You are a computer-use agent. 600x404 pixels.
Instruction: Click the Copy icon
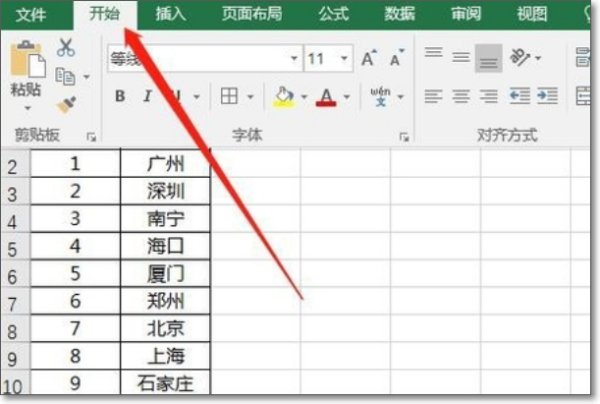(65, 77)
